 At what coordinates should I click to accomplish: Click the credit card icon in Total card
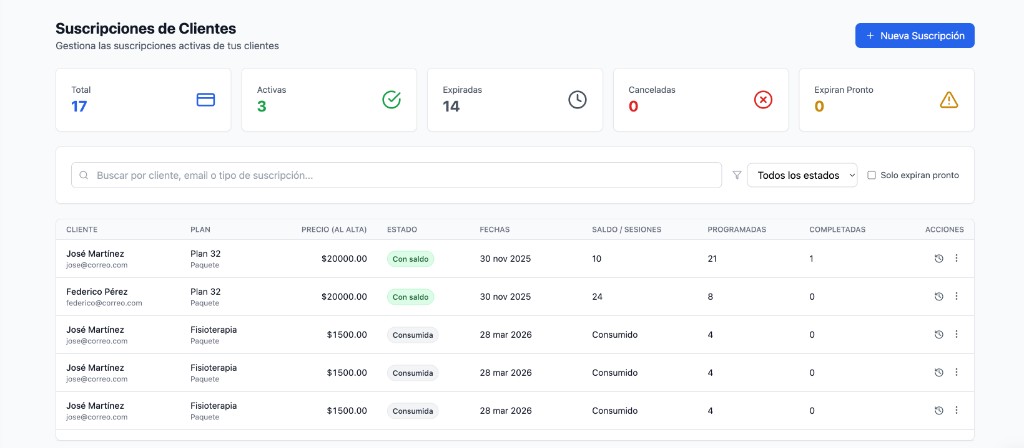(206, 100)
